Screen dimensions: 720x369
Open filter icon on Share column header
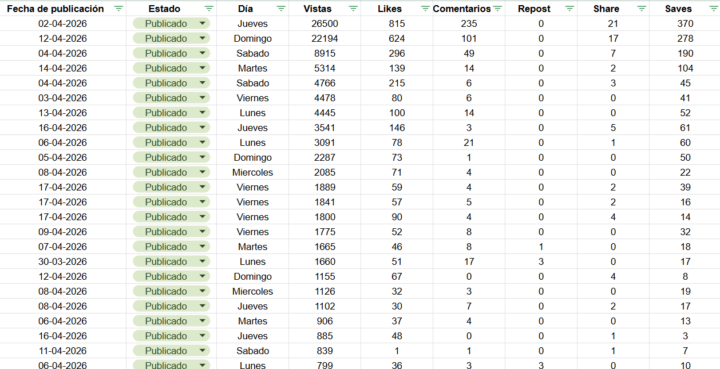click(x=641, y=9)
